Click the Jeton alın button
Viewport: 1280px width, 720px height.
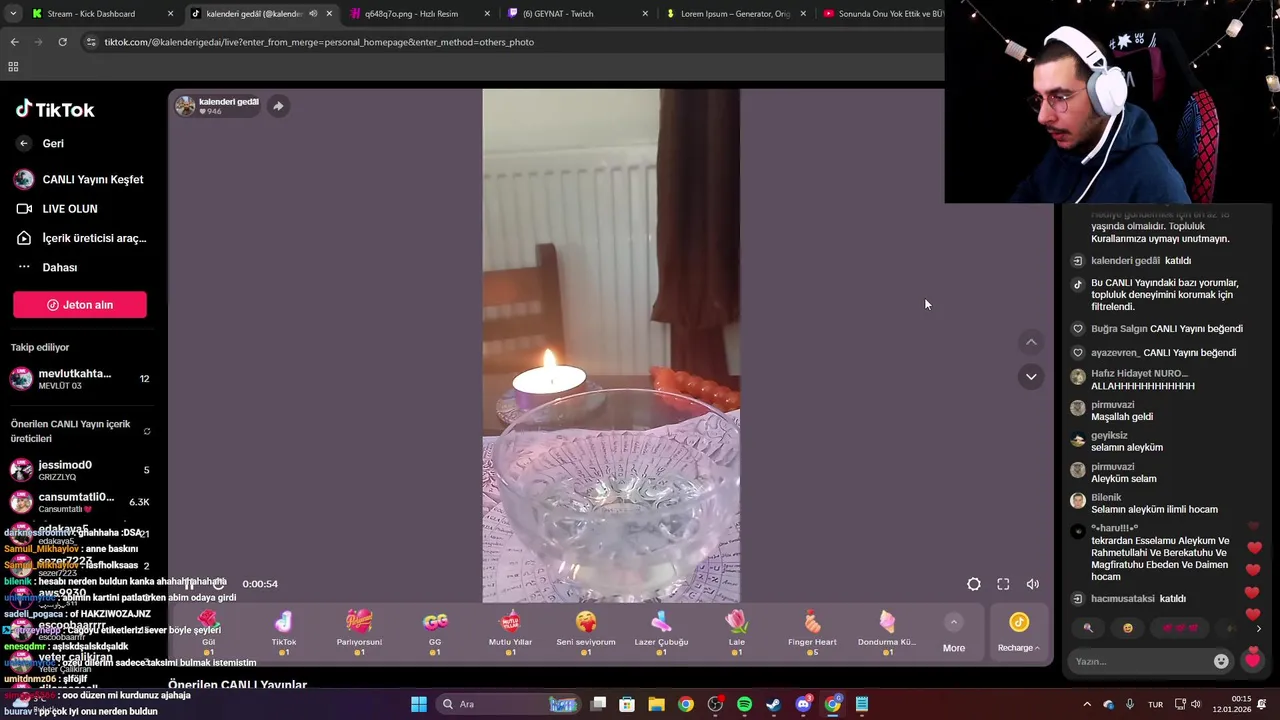pyautogui.click(x=80, y=305)
